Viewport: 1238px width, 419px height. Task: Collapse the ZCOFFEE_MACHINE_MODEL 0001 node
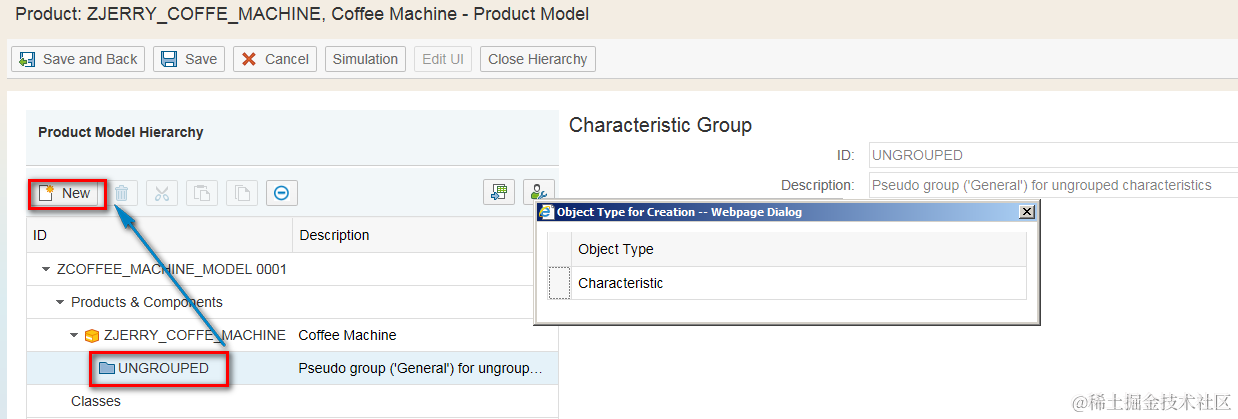pos(46,269)
